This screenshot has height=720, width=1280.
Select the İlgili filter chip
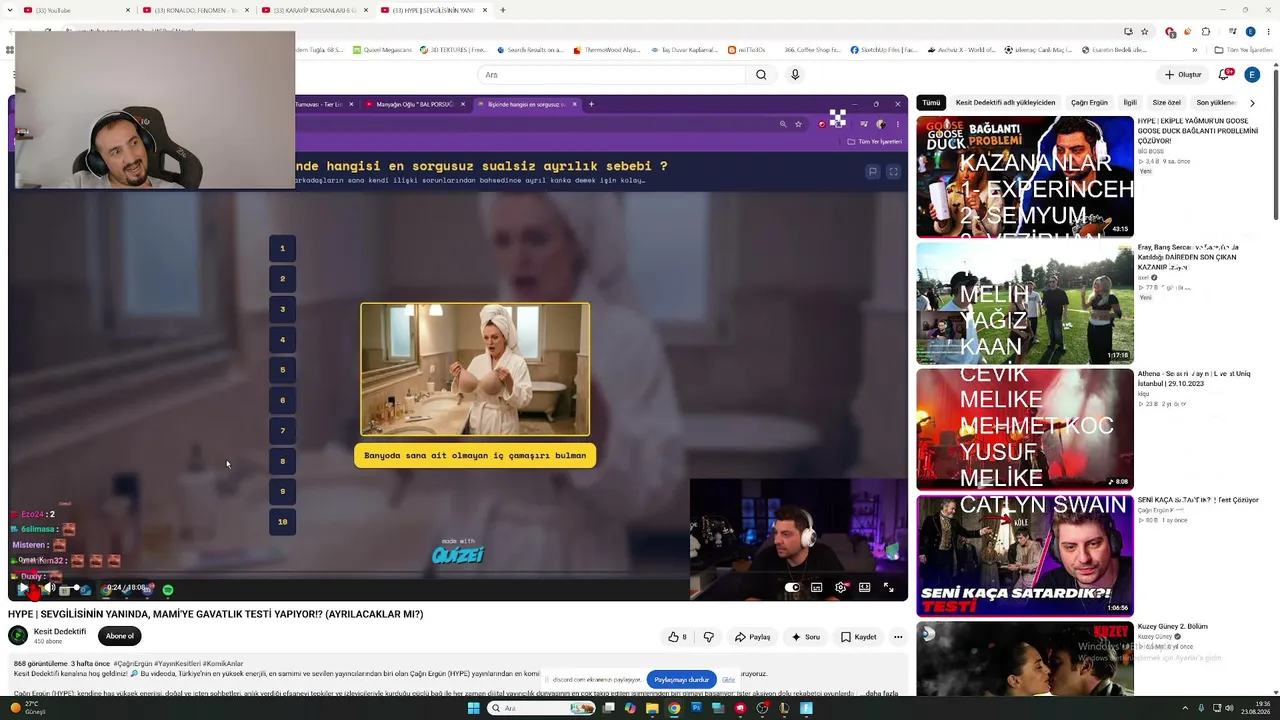pos(1130,103)
